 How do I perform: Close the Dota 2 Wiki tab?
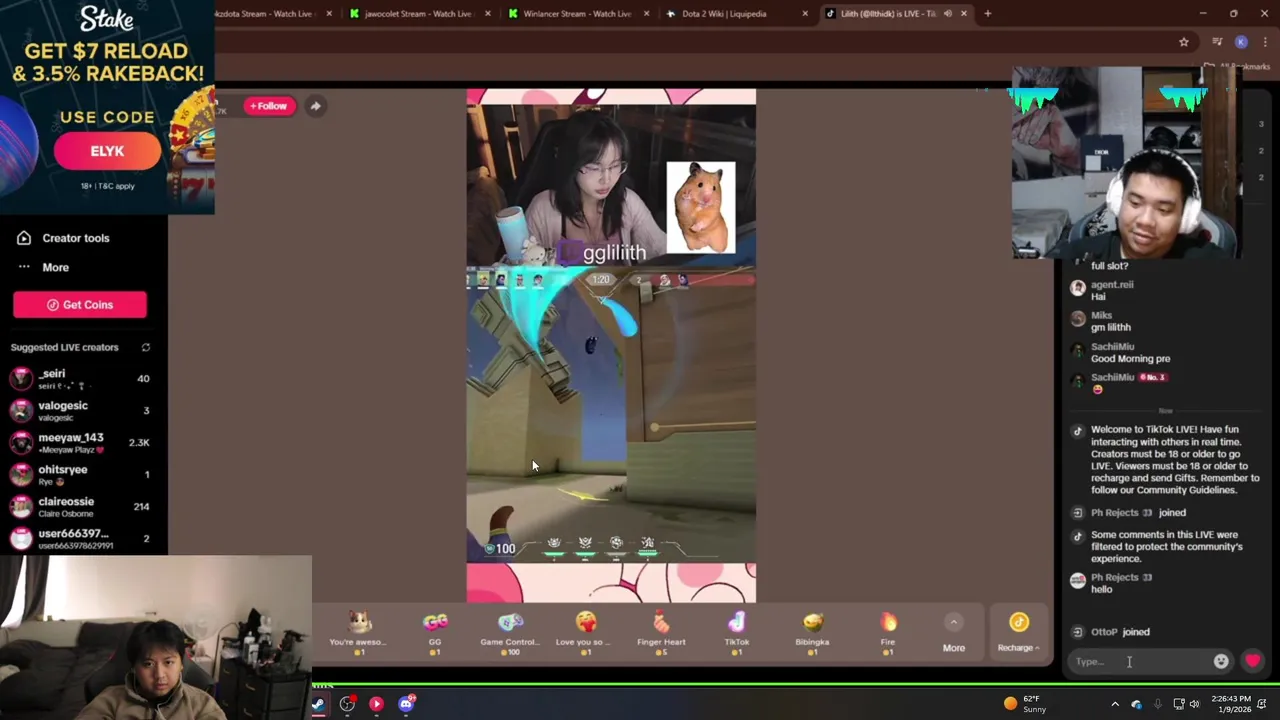(x=805, y=14)
